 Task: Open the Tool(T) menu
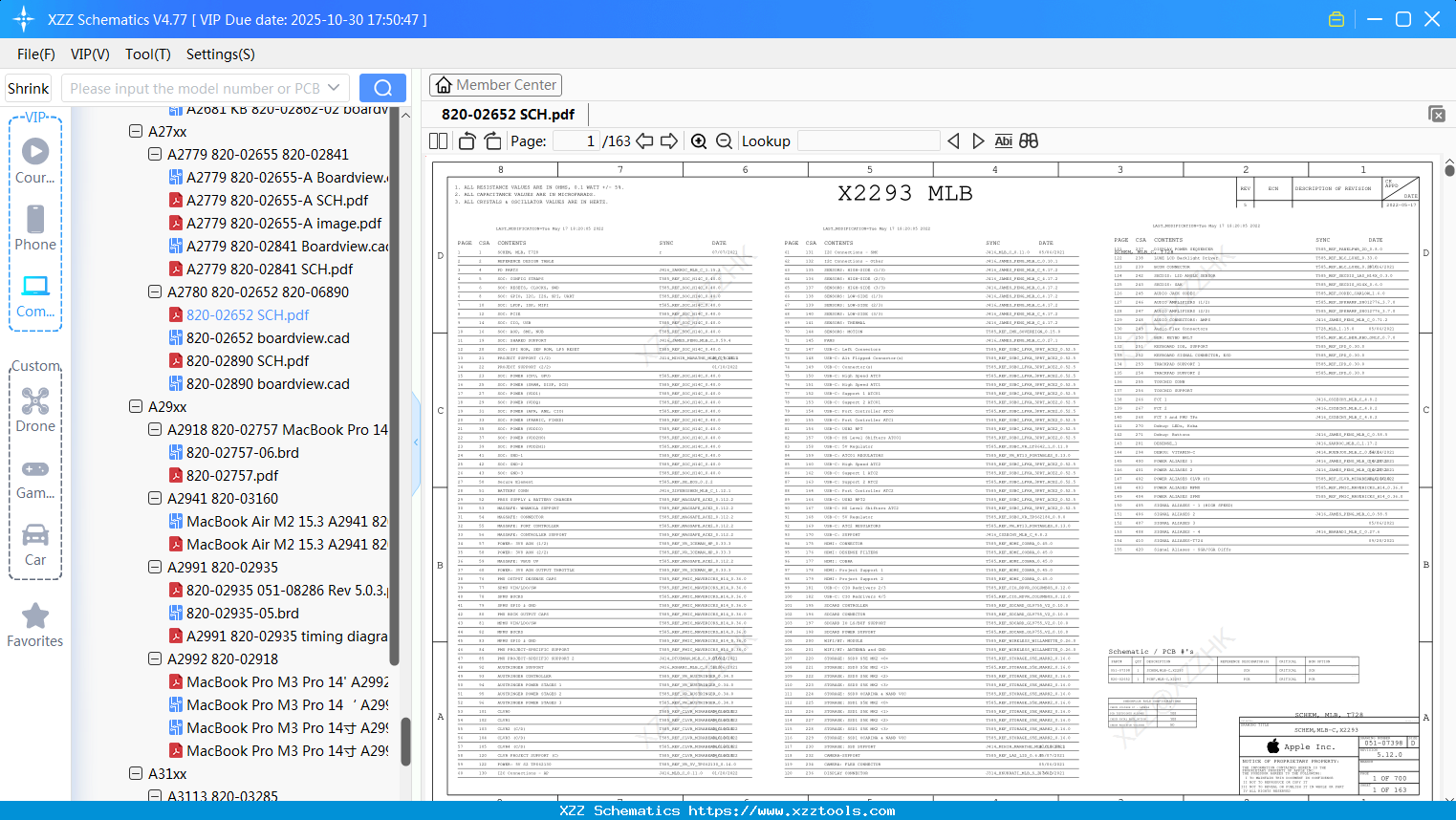(x=147, y=54)
